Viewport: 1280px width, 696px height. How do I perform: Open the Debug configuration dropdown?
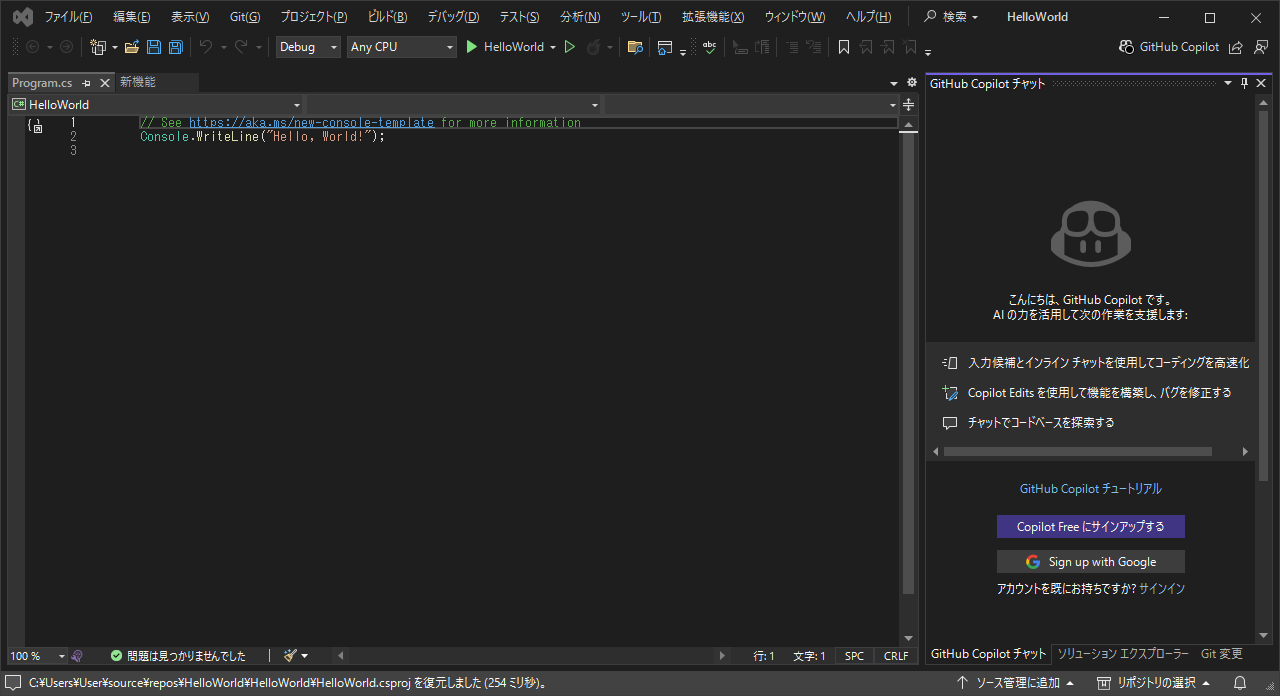click(308, 47)
